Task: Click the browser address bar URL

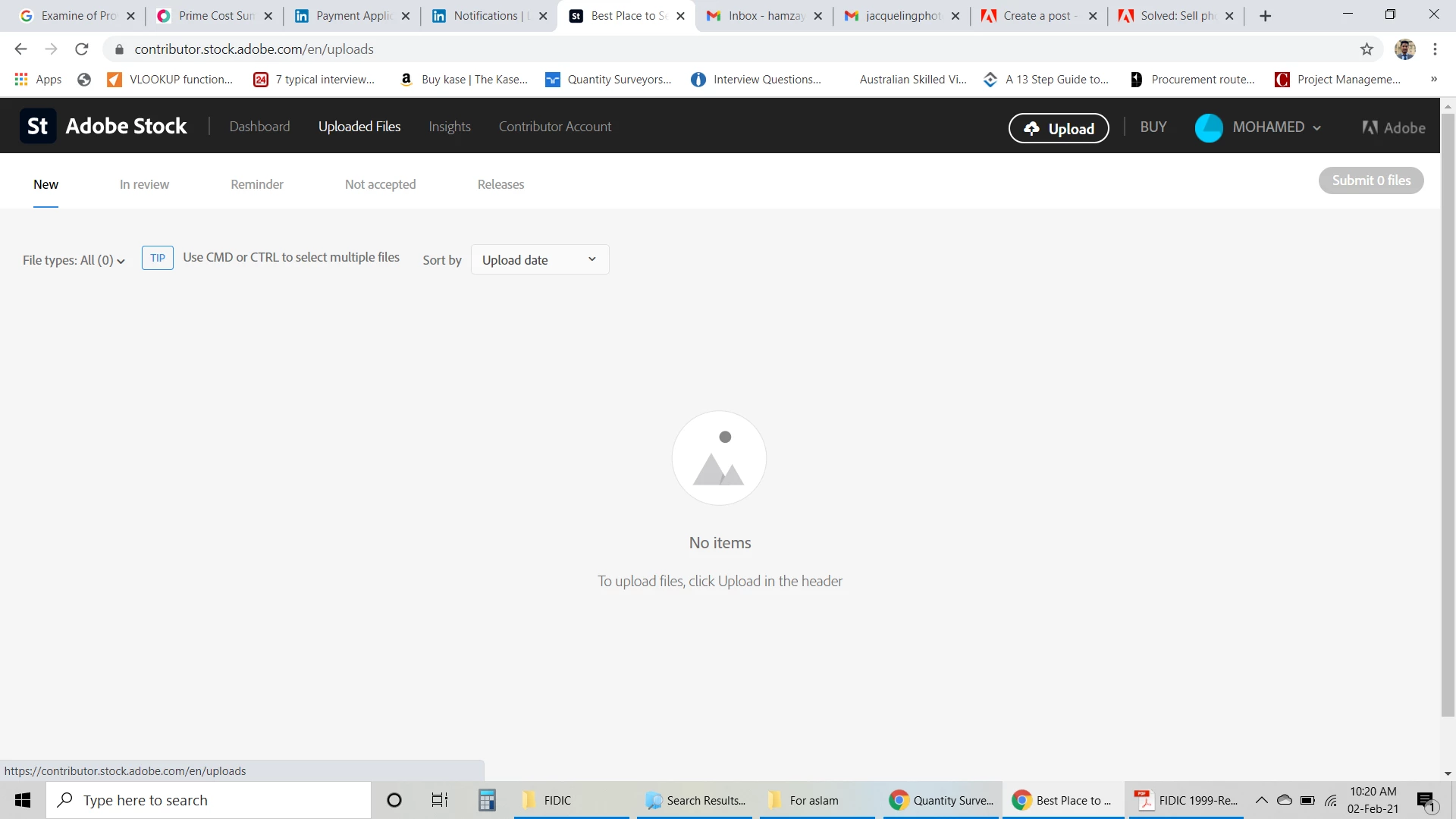Action: pos(254,49)
